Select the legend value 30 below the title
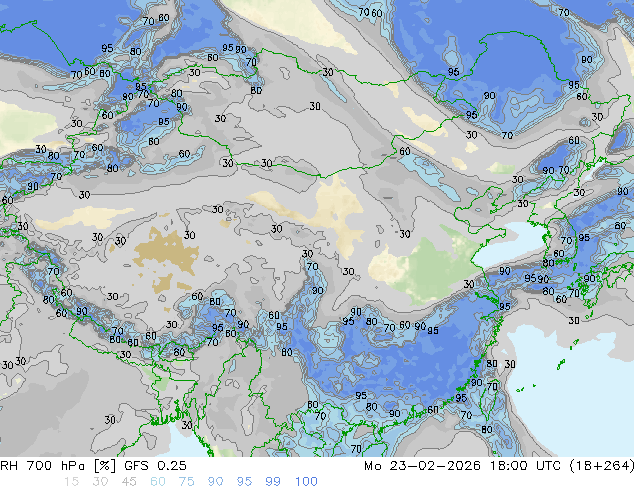 pos(100,482)
